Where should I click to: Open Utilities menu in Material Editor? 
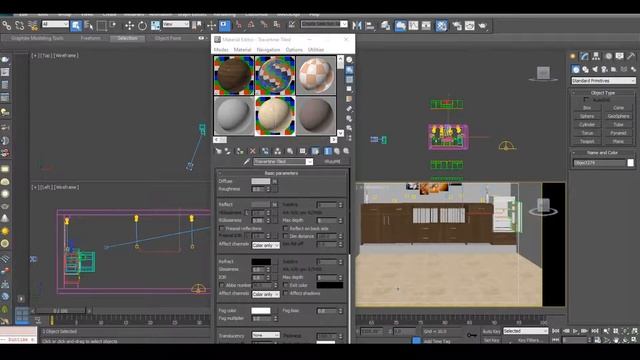click(x=316, y=50)
